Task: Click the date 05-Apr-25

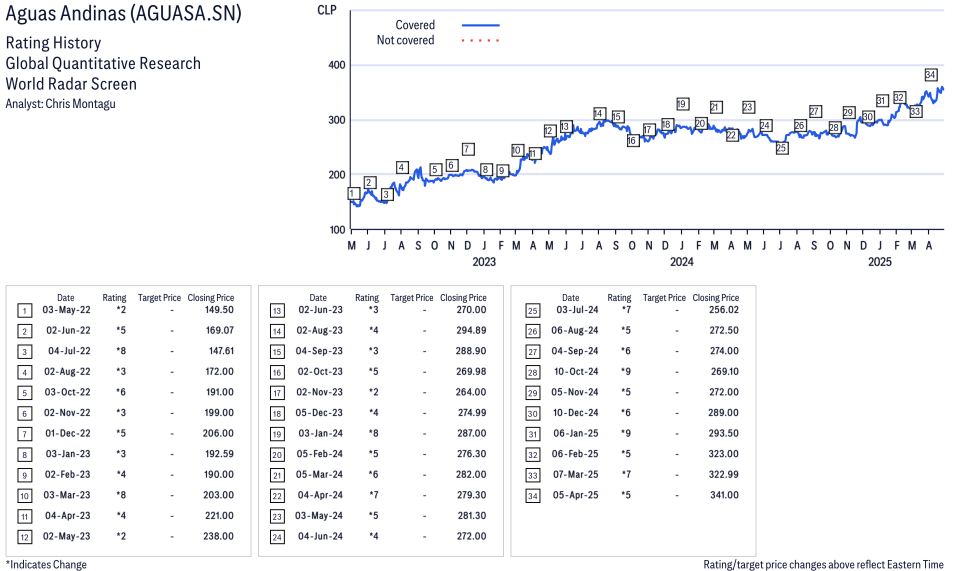Action: click(x=576, y=496)
